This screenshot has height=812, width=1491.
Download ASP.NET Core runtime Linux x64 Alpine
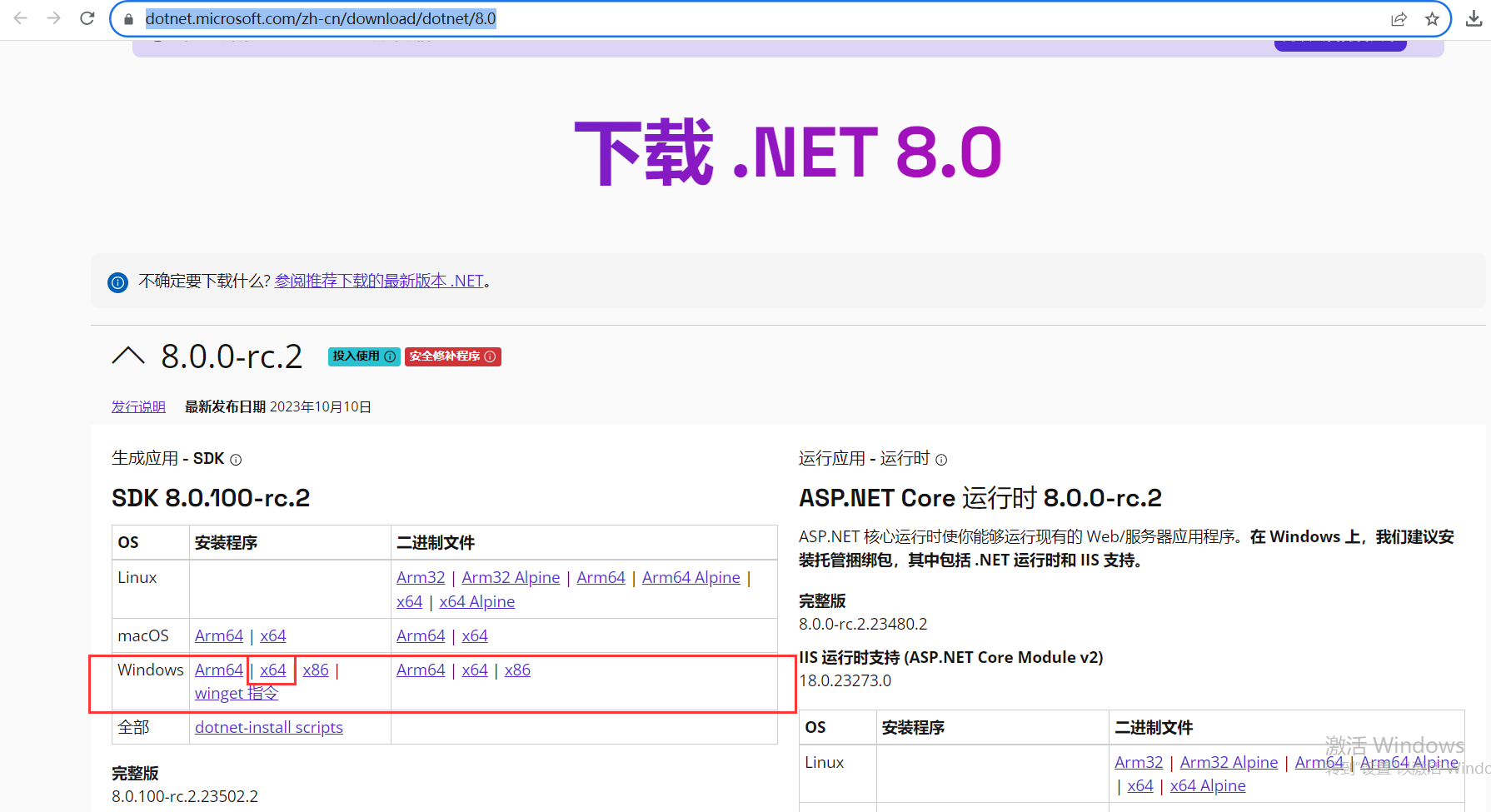(1208, 785)
